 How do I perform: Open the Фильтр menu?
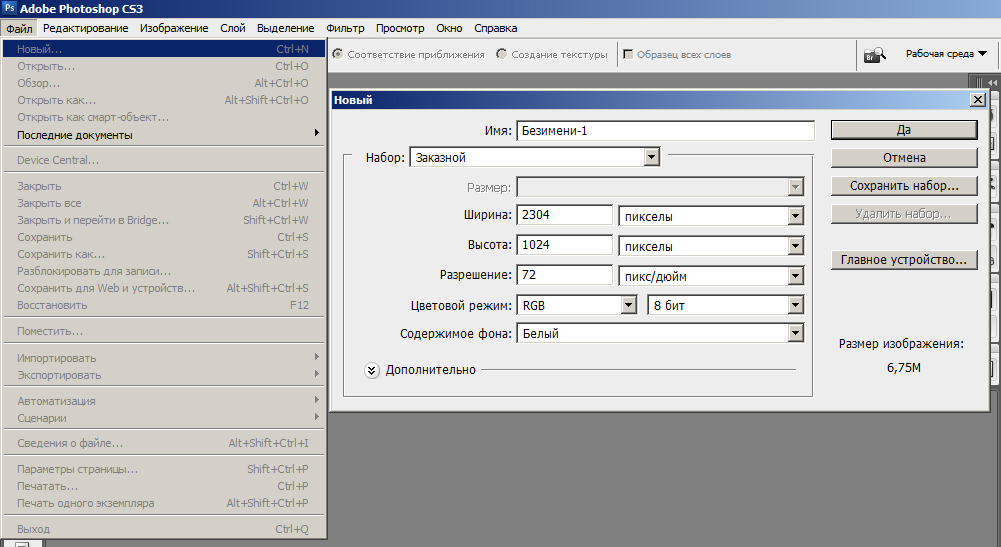pos(345,29)
